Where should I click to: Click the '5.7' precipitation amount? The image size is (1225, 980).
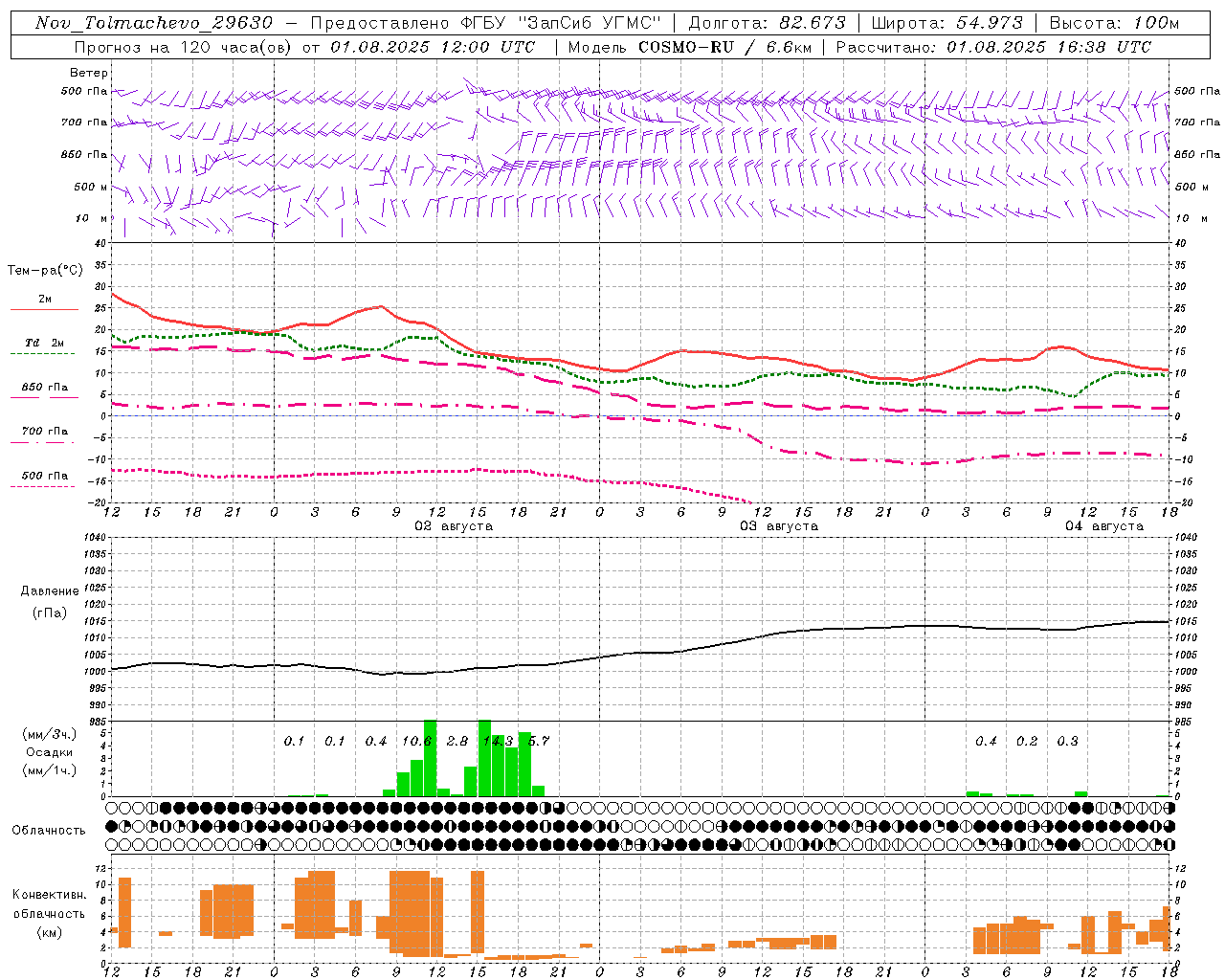(x=539, y=741)
